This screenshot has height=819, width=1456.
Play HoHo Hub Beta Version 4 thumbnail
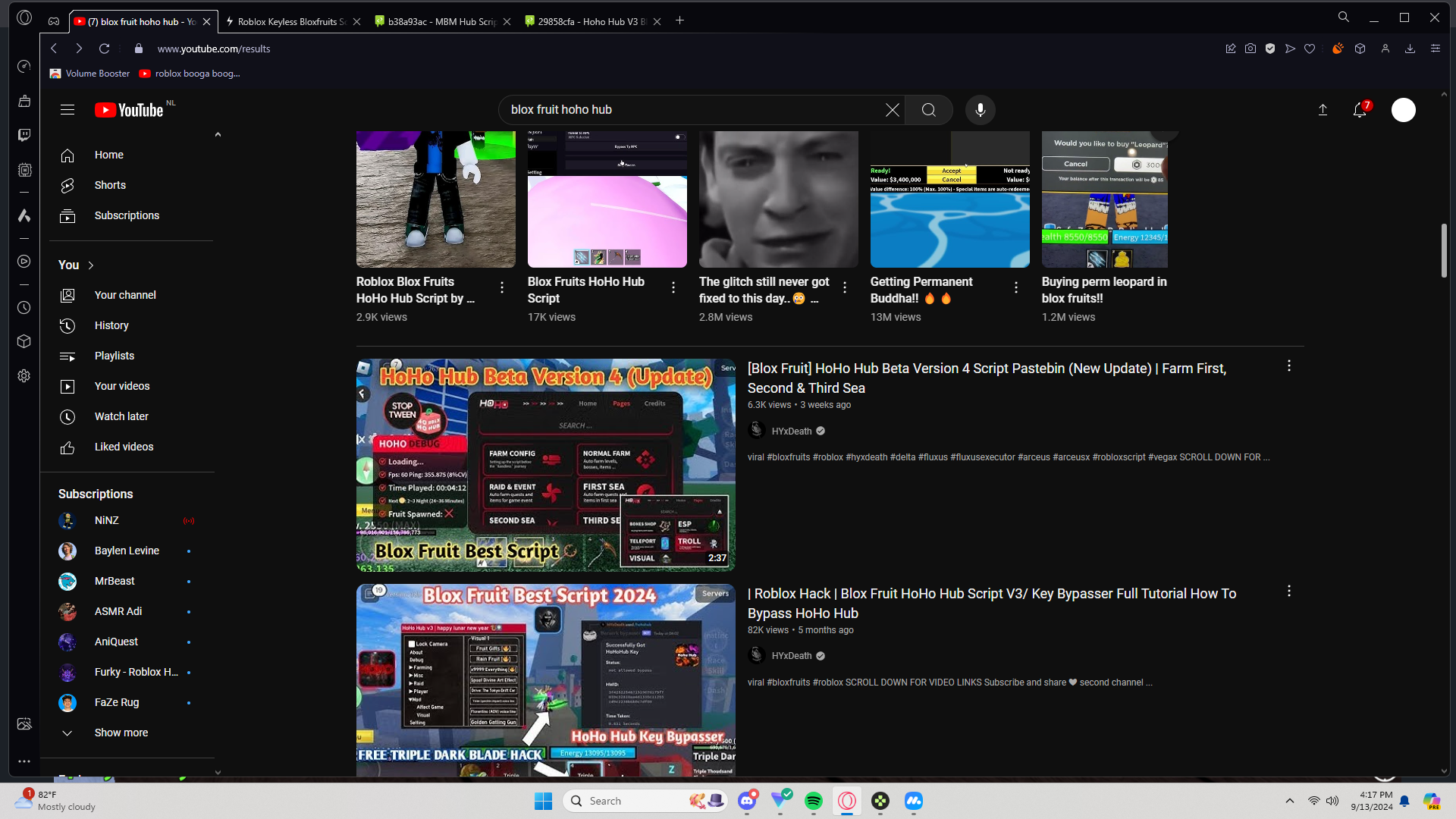pos(546,465)
